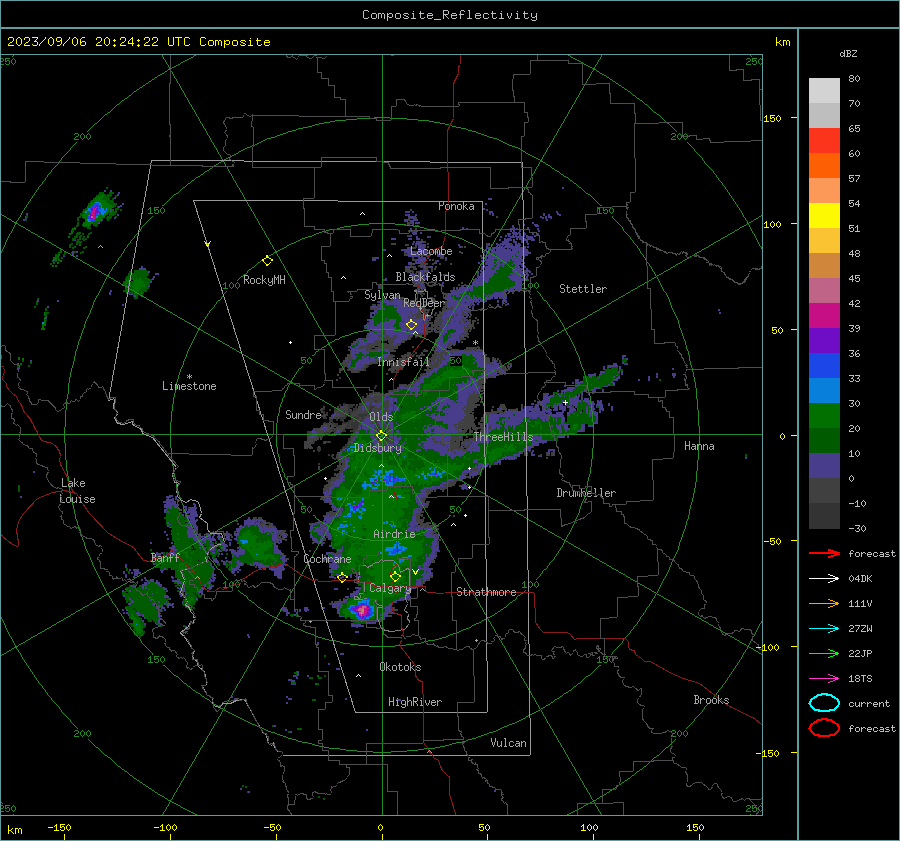Viewport: 900px width, 841px height.
Task: Click the Didsbury town label
Action: [378, 448]
